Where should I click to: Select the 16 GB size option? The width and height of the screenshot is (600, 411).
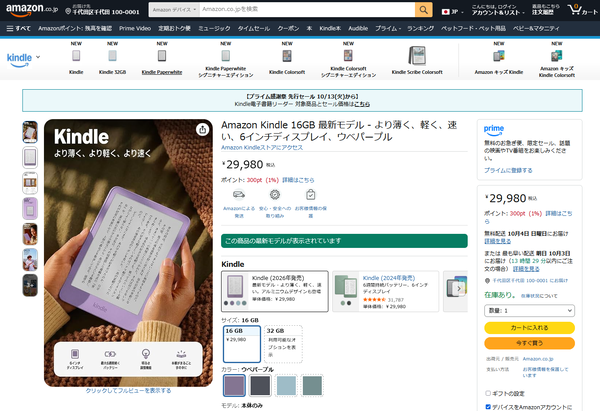click(242, 344)
